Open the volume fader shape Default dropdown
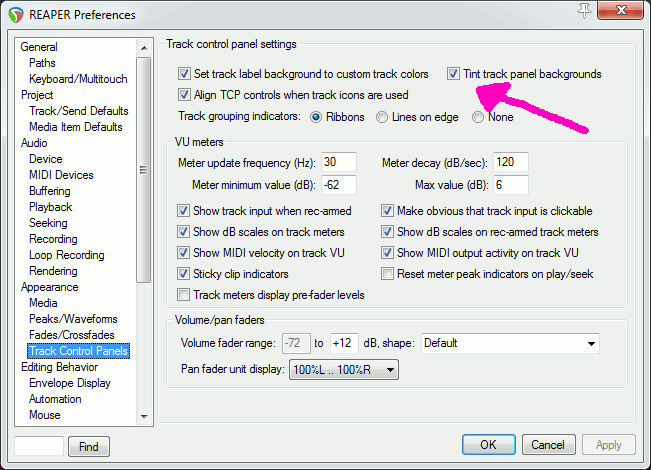Image resolution: width=651 pixels, height=470 pixels. [510, 343]
